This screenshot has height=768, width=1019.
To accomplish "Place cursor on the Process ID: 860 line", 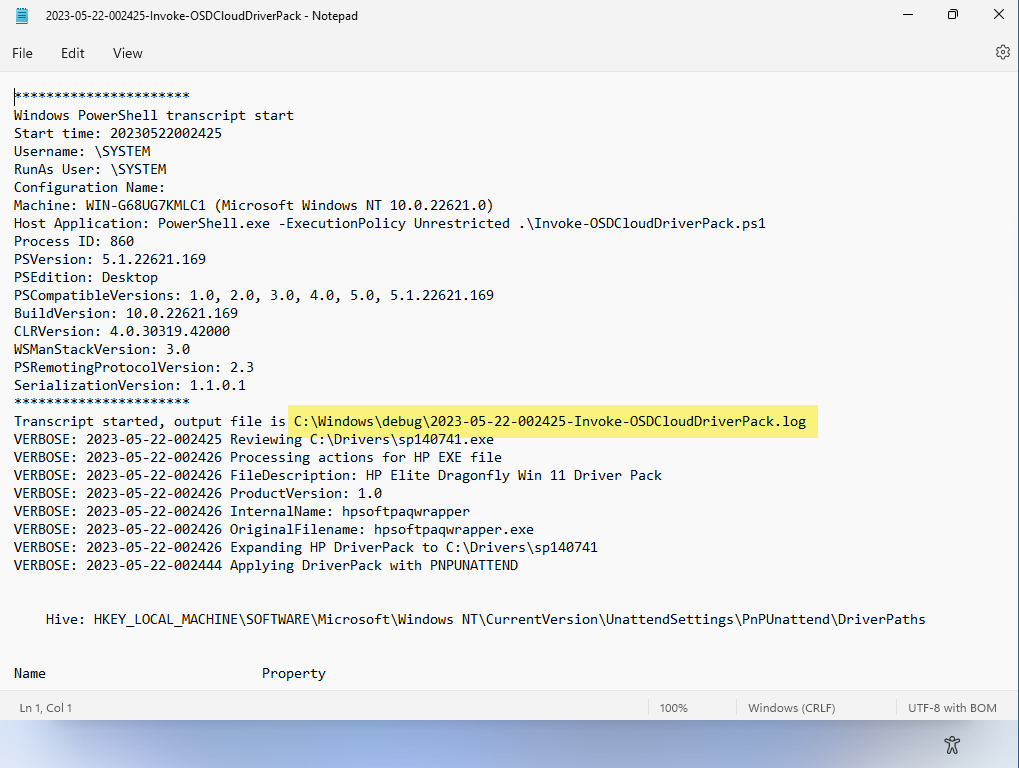I will [x=74, y=241].
